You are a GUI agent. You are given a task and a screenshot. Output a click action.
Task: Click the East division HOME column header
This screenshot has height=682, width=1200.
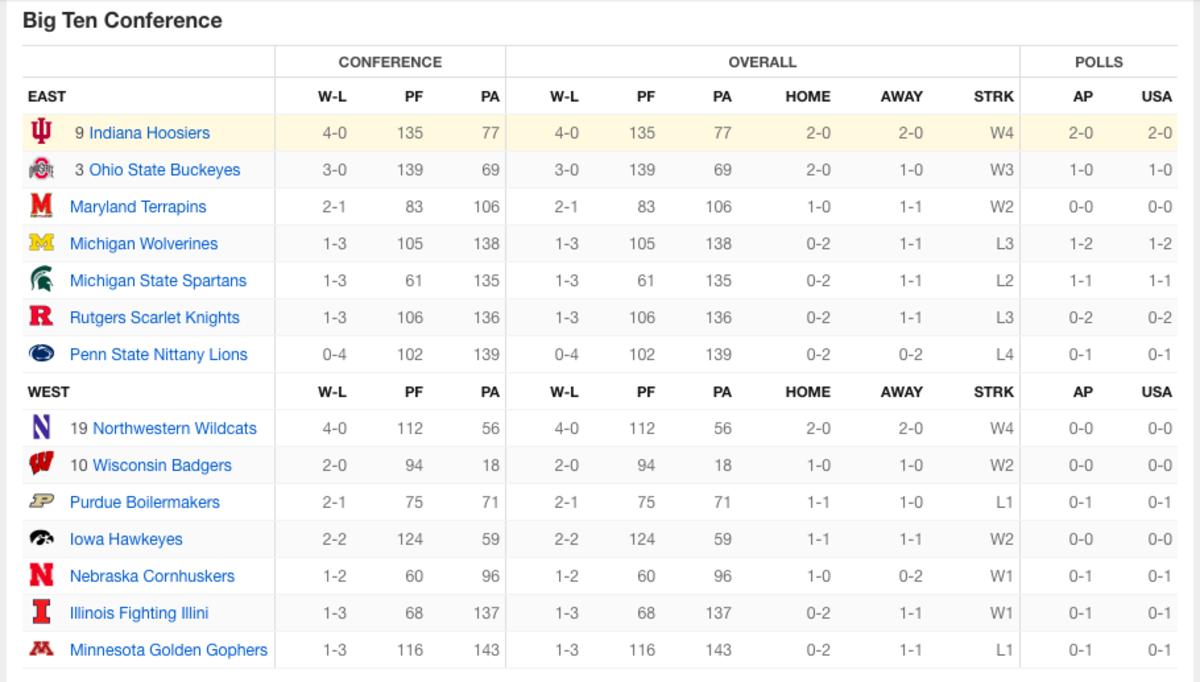tap(807, 96)
